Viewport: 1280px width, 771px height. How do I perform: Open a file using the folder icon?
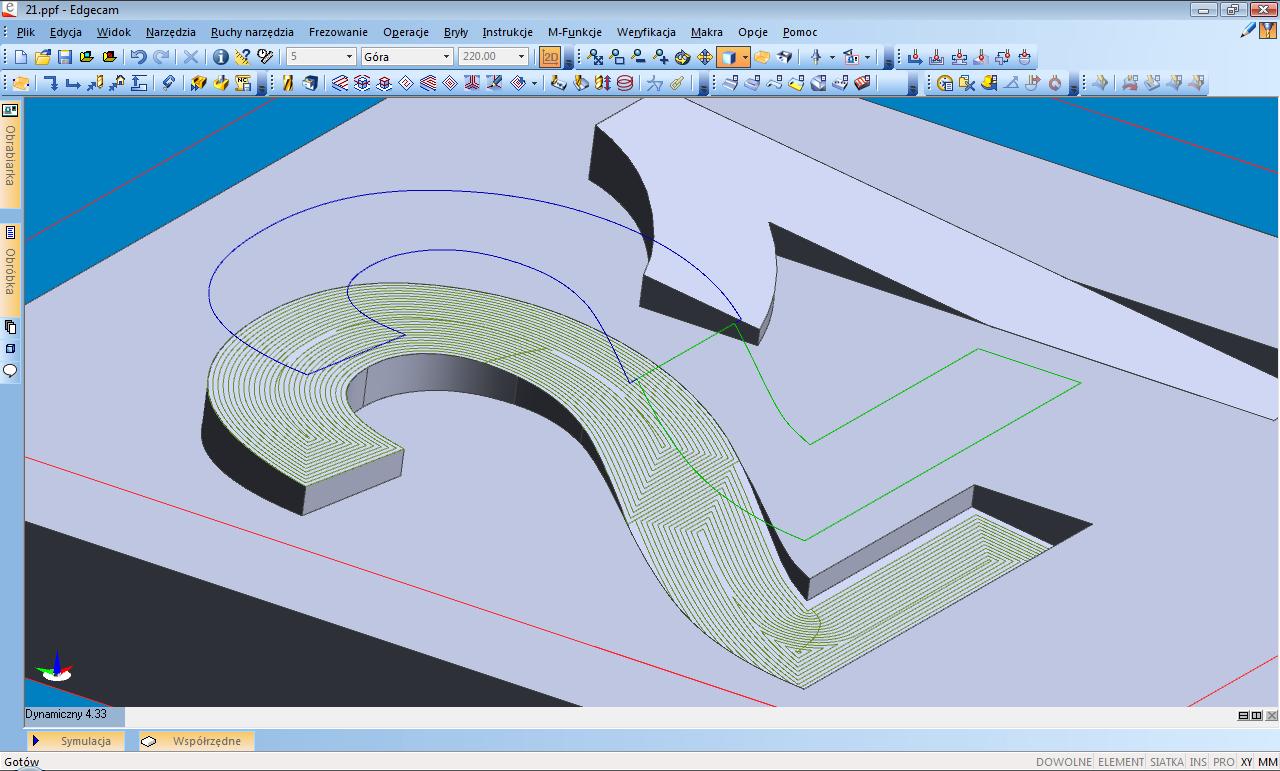tap(43, 57)
